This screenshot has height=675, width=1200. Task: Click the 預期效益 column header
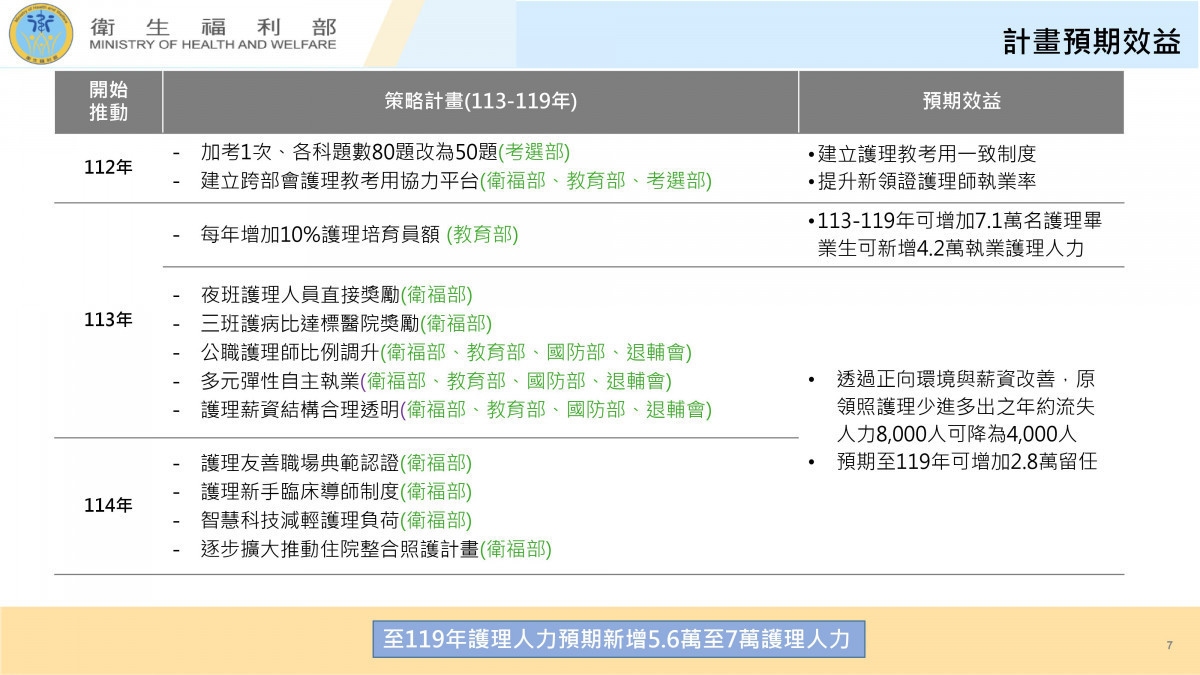pyautogui.click(x=961, y=101)
